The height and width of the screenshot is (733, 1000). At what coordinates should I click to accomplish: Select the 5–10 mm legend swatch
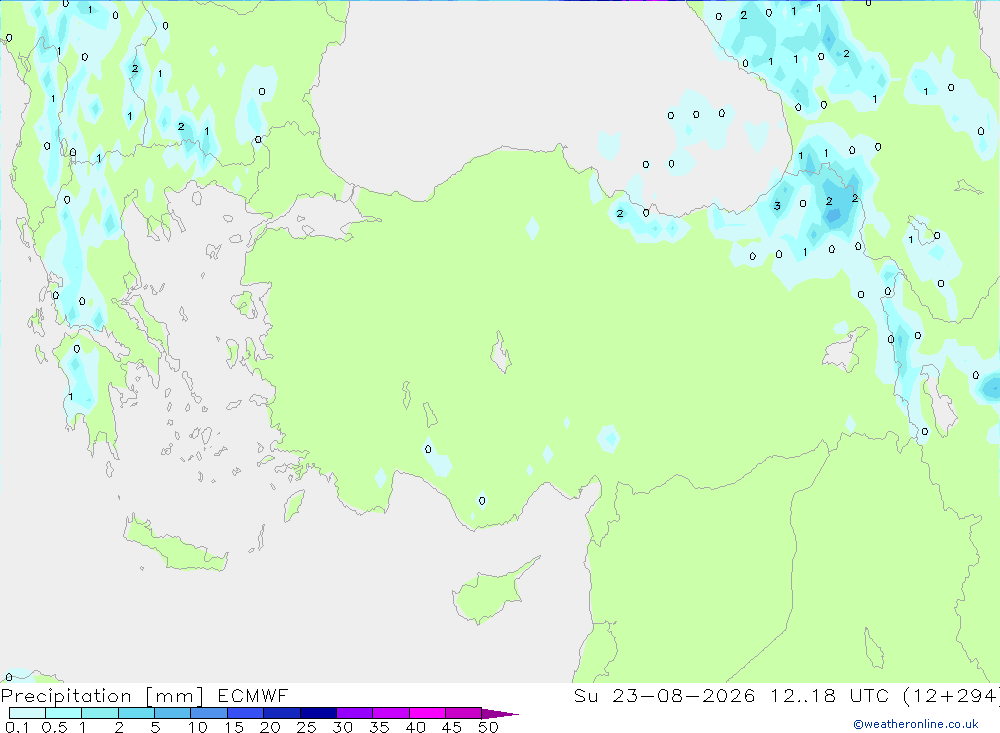(173, 713)
